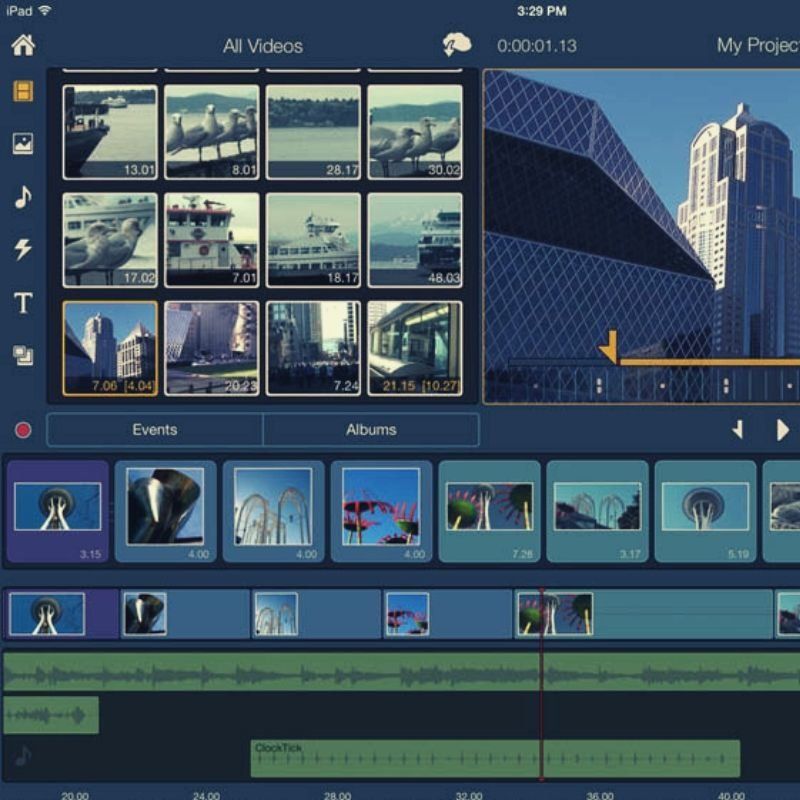Click the ClockTick audio clip
The width and height of the screenshot is (800, 800).
click(495, 759)
